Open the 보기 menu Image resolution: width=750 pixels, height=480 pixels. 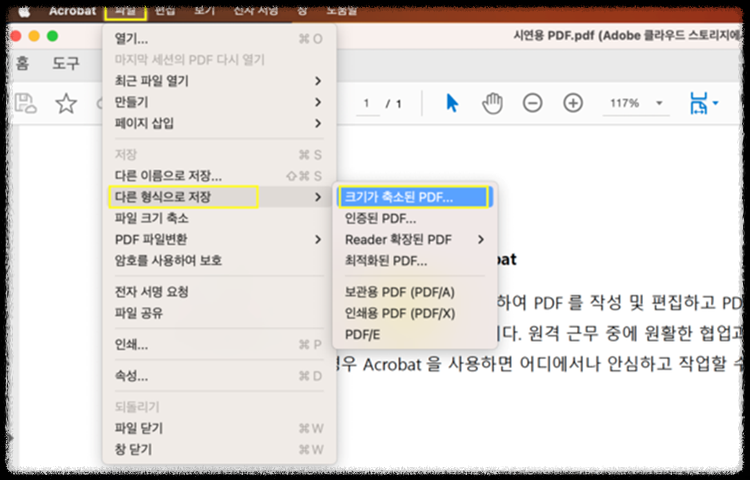point(204,11)
